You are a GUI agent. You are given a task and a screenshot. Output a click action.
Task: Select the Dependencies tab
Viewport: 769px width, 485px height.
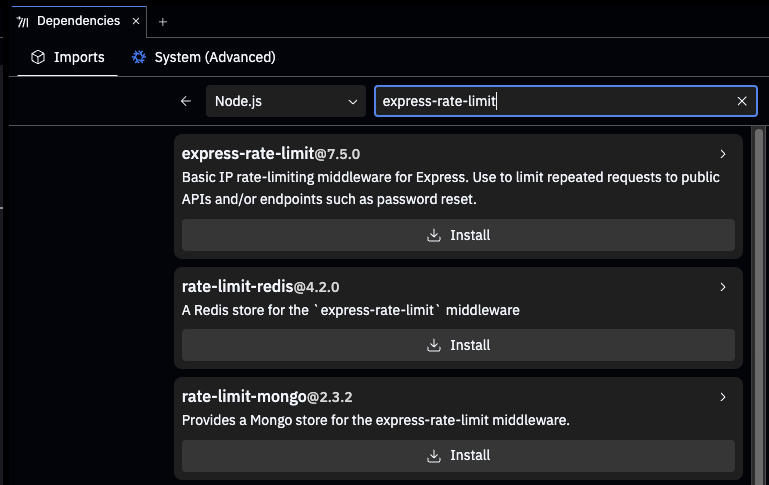(78, 21)
